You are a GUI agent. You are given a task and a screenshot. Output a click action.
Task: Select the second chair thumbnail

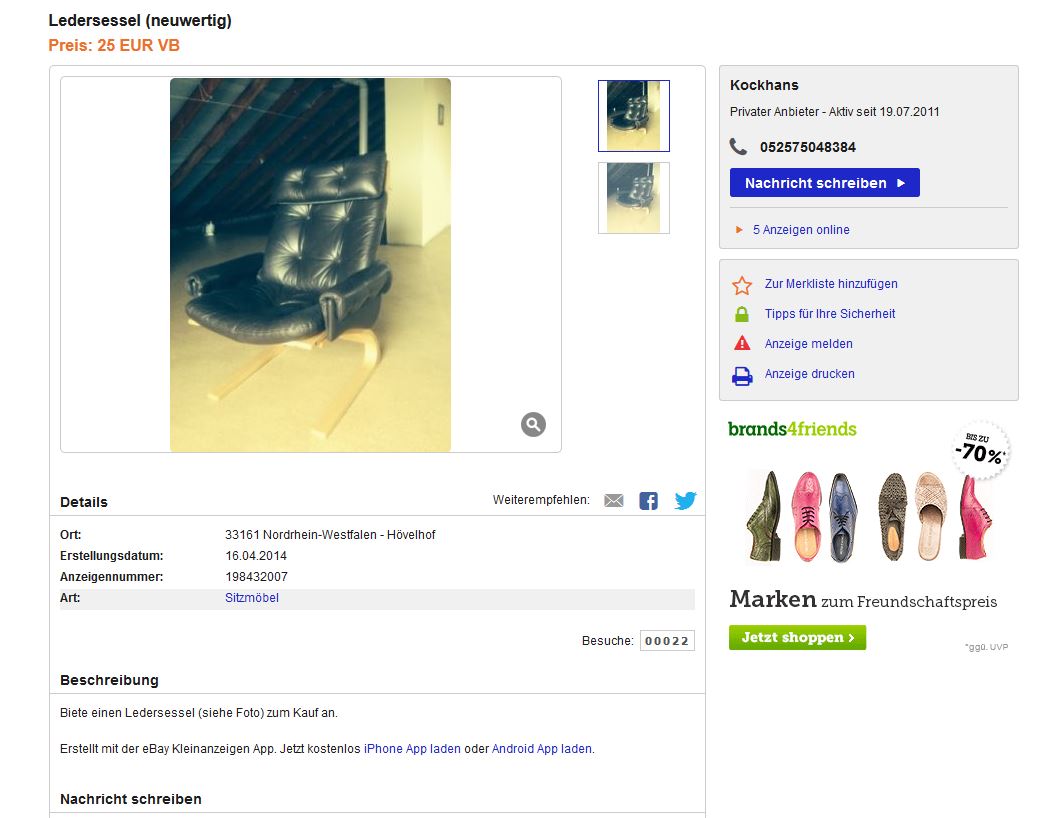(634, 198)
